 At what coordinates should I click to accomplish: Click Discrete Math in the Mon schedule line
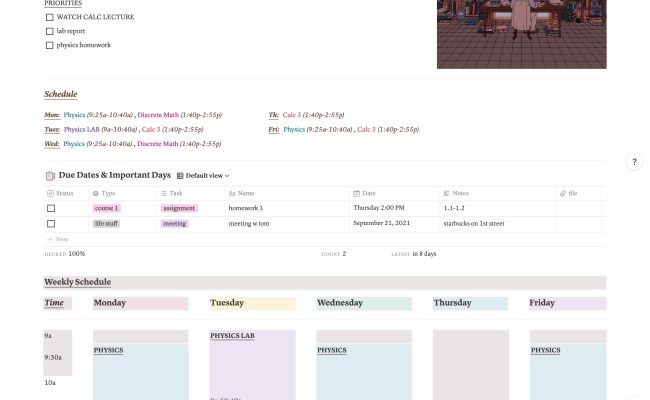tap(158, 115)
